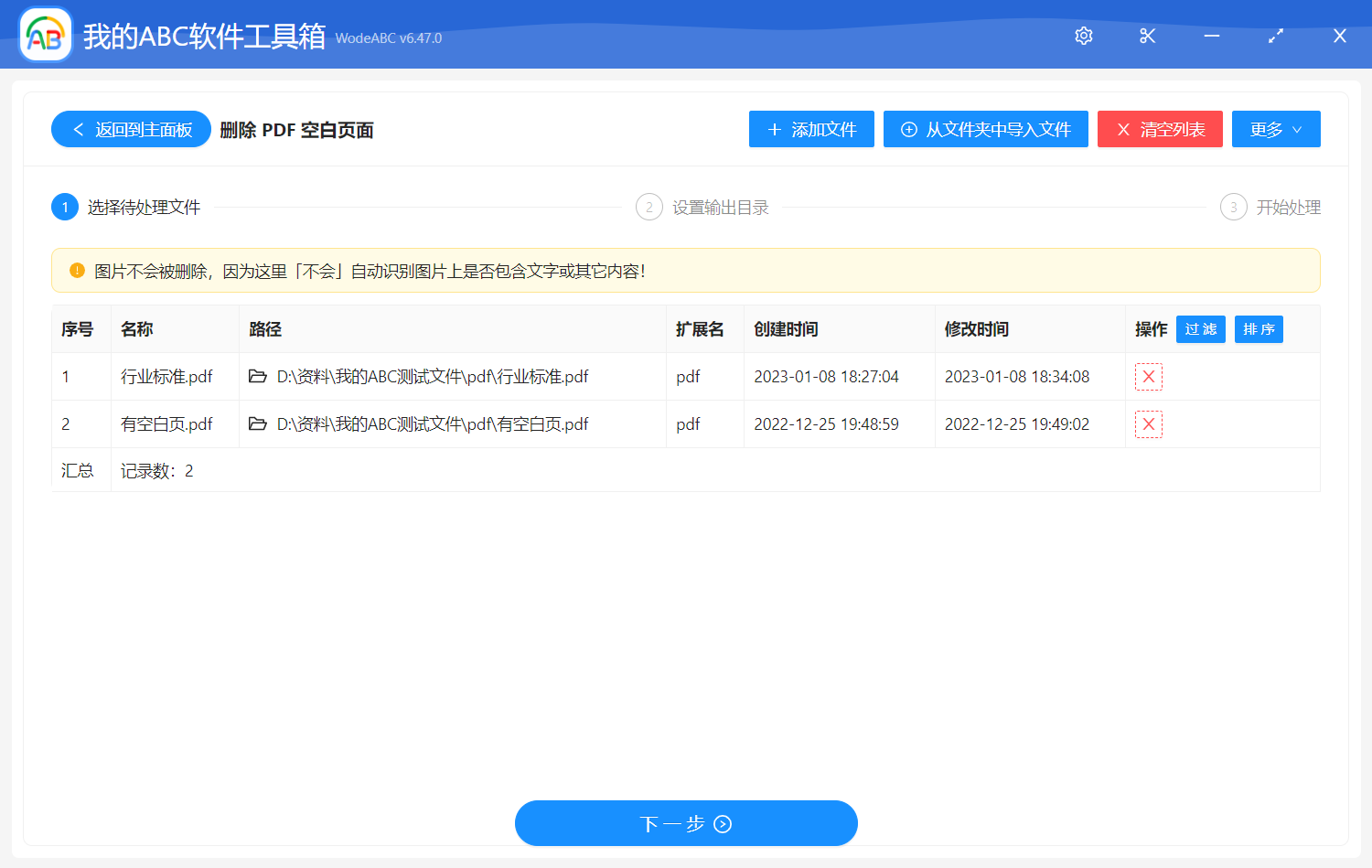Image resolution: width=1372 pixels, height=868 pixels.
Task: Remove 行业标准.pdf using its red X icon
Action: point(1149,376)
